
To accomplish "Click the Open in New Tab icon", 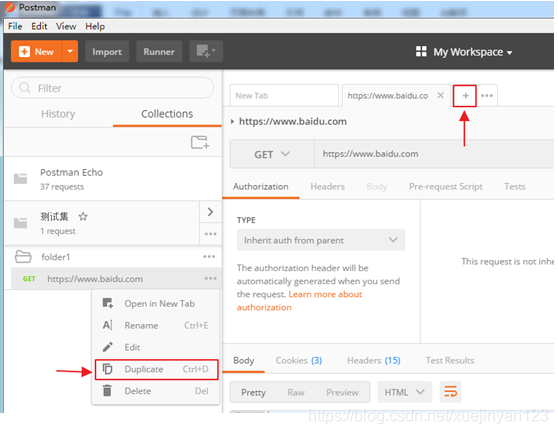I will [107, 303].
